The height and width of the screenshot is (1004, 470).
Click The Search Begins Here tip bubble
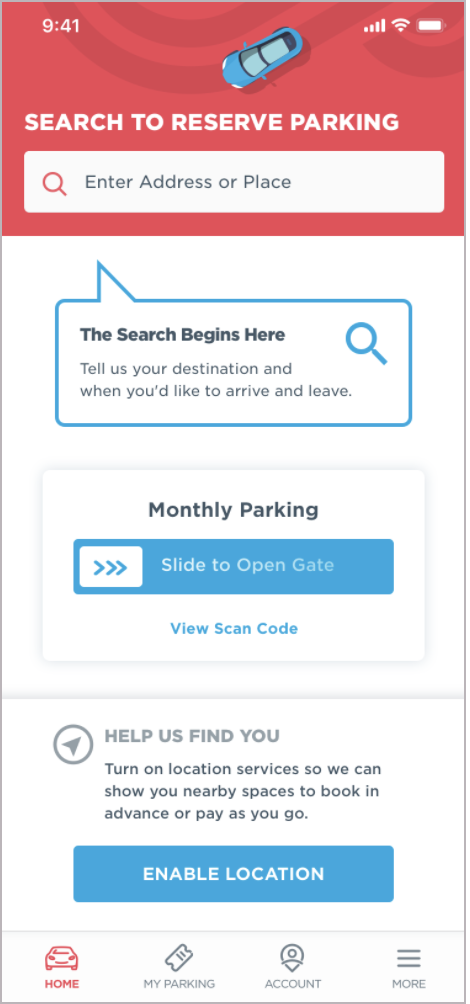234,362
